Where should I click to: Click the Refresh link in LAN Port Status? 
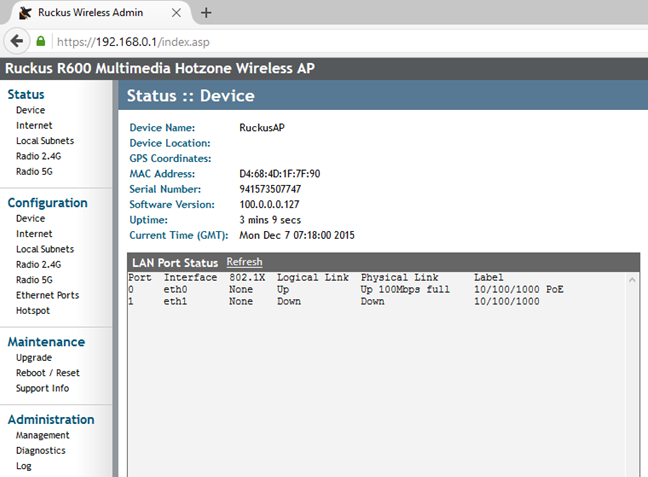pyautogui.click(x=244, y=262)
